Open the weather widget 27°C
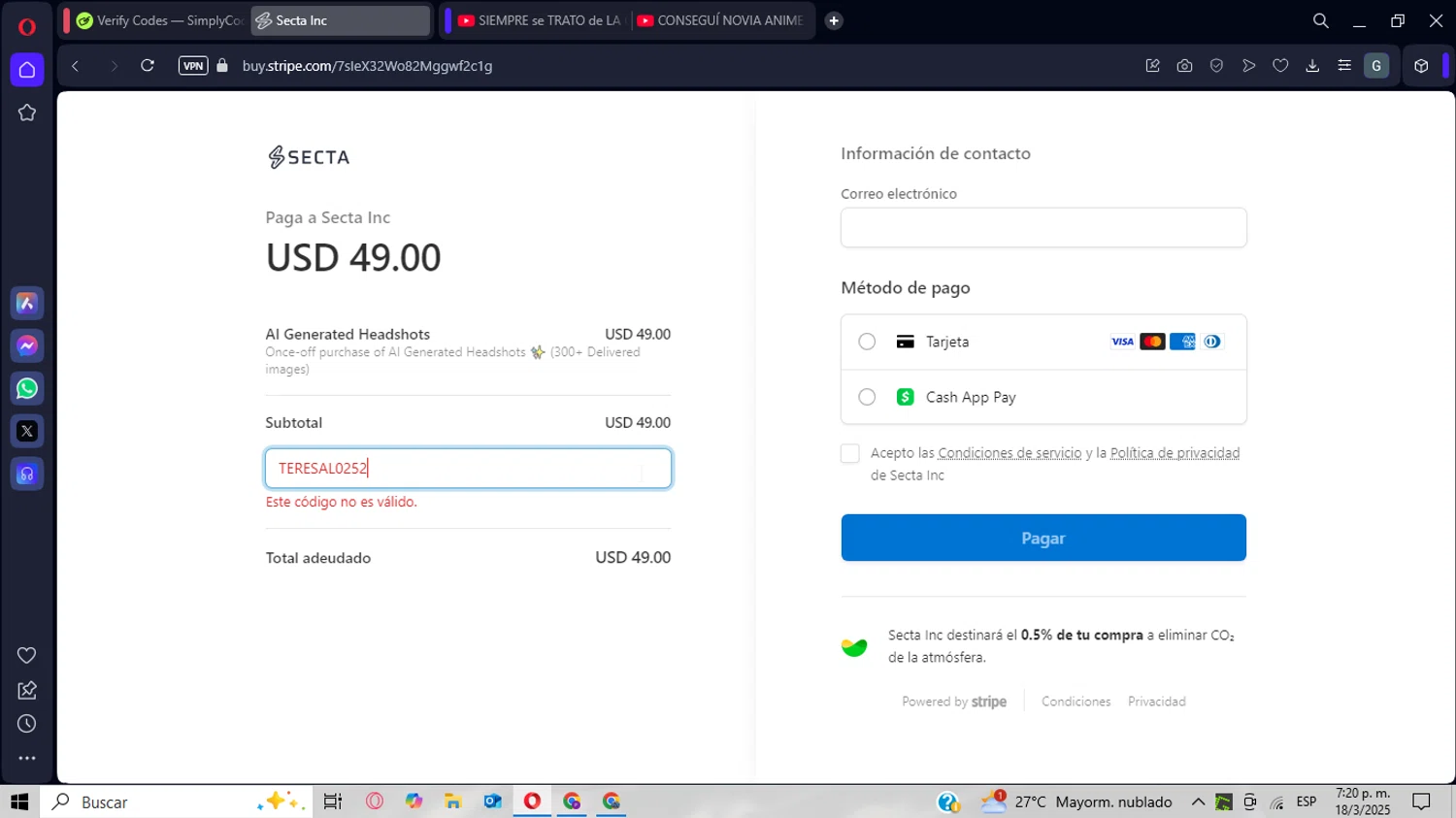The width and height of the screenshot is (1456, 818). pyautogui.click(x=1077, y=802)
